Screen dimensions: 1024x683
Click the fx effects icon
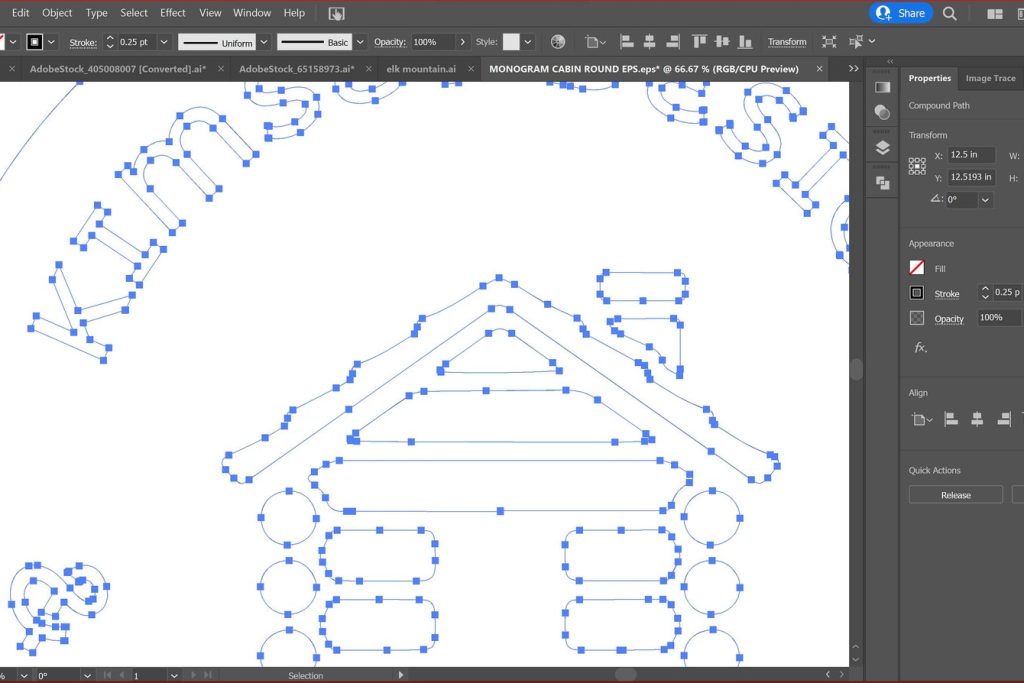919,348
